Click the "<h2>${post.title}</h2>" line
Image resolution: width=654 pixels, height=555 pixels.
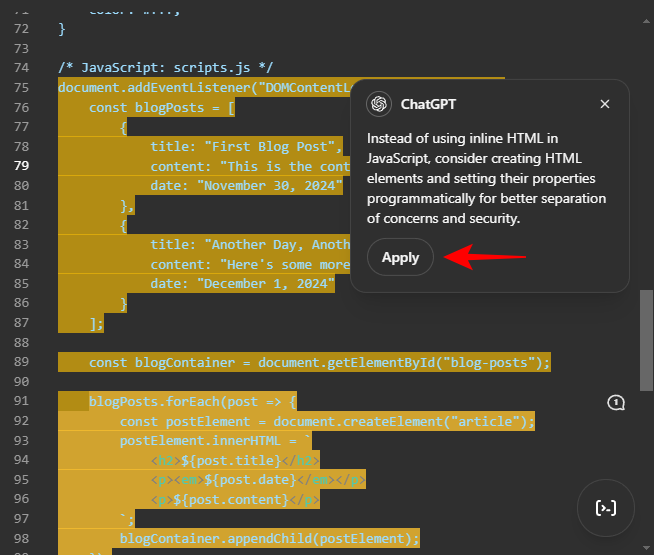click(235, 460)
